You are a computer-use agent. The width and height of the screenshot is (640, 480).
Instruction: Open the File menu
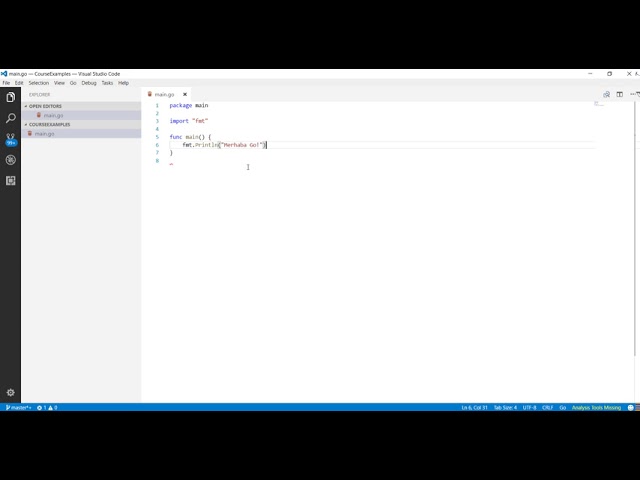click(x=6, y=83)
